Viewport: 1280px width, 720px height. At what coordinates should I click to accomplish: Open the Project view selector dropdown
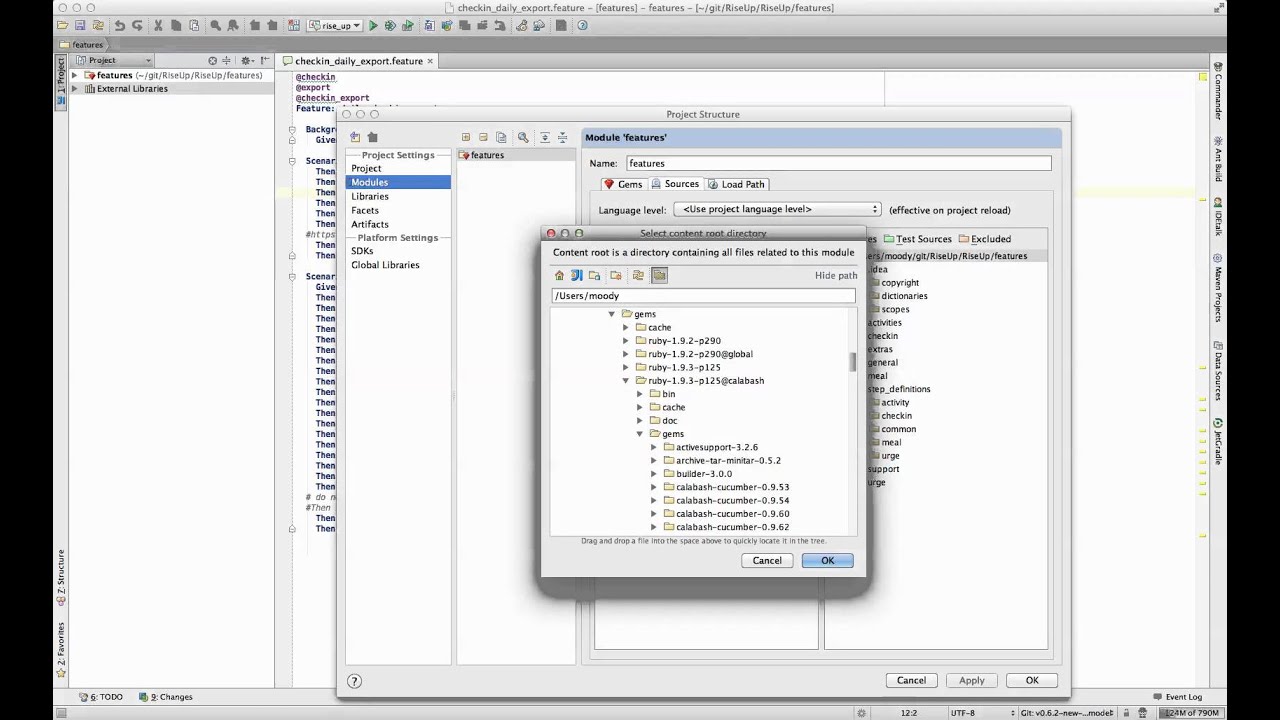tap(115, 60)
